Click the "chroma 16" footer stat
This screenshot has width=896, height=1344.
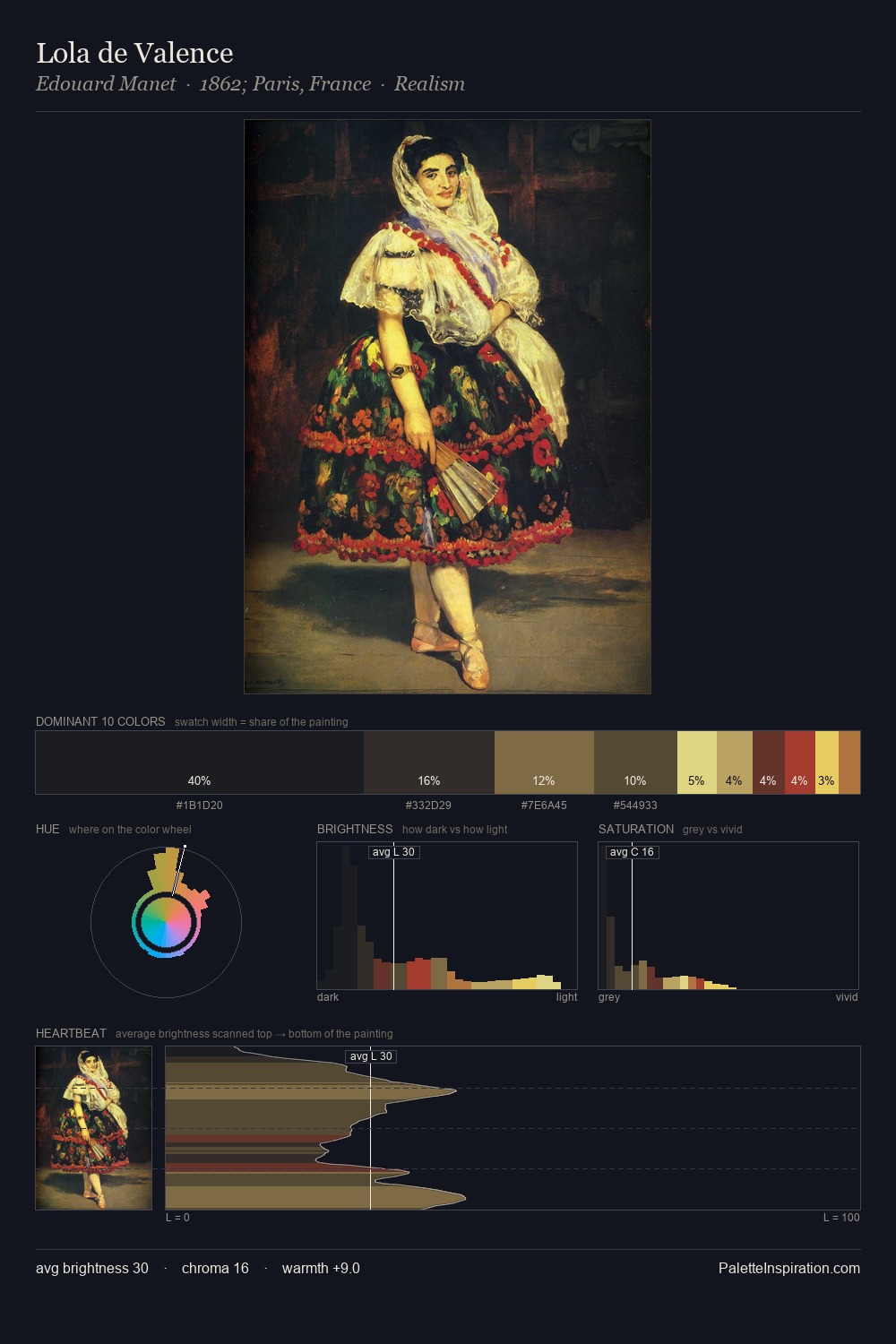pos(215,1269)
